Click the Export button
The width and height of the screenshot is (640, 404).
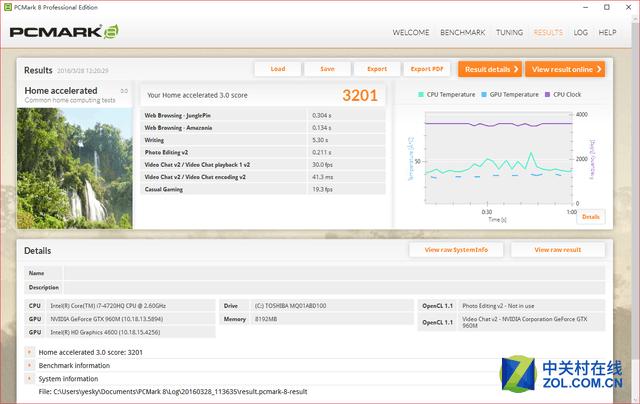tap(377, 69)
